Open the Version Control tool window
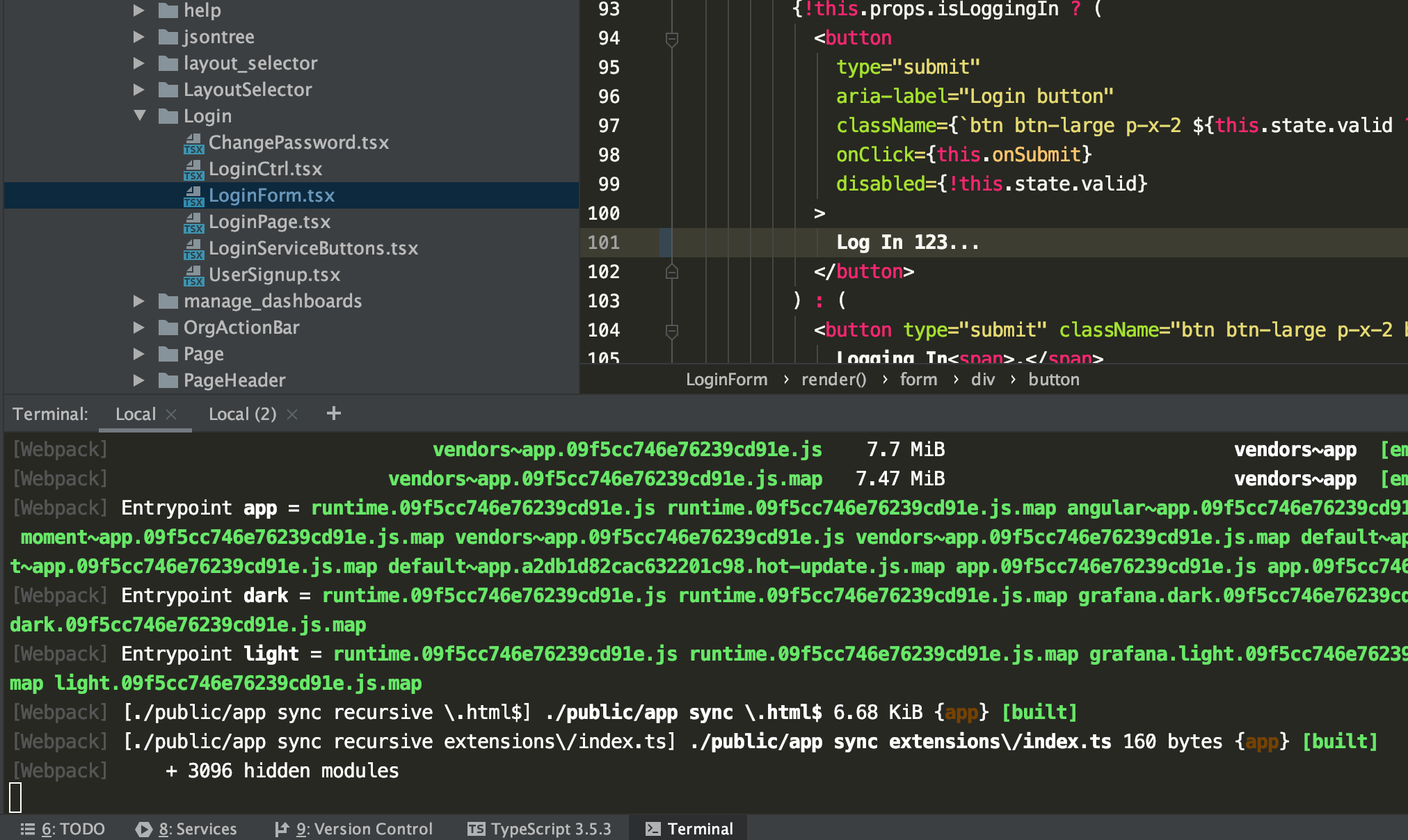 tap(353, 829)
